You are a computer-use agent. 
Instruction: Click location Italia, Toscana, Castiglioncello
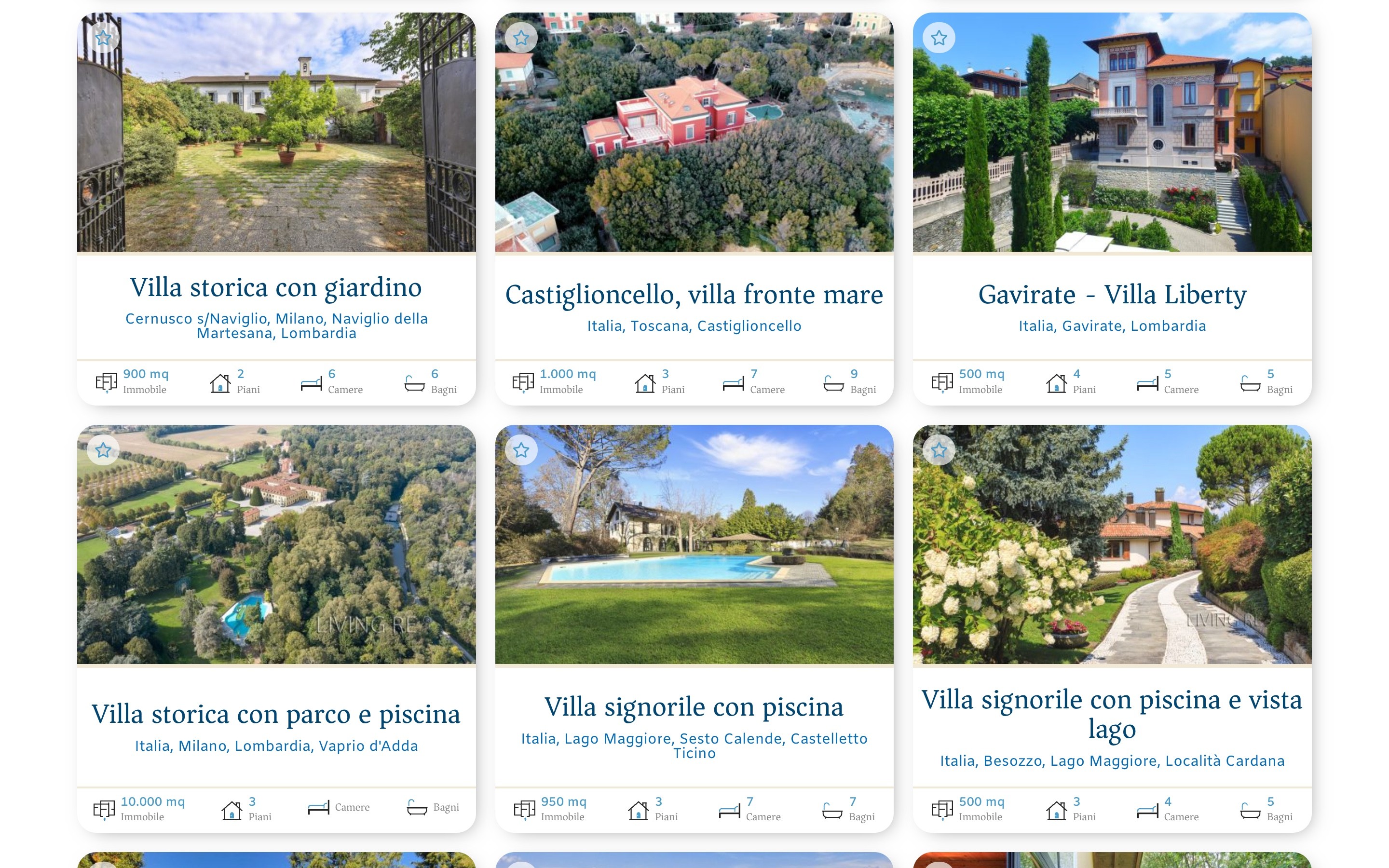(x=694, y=326)
